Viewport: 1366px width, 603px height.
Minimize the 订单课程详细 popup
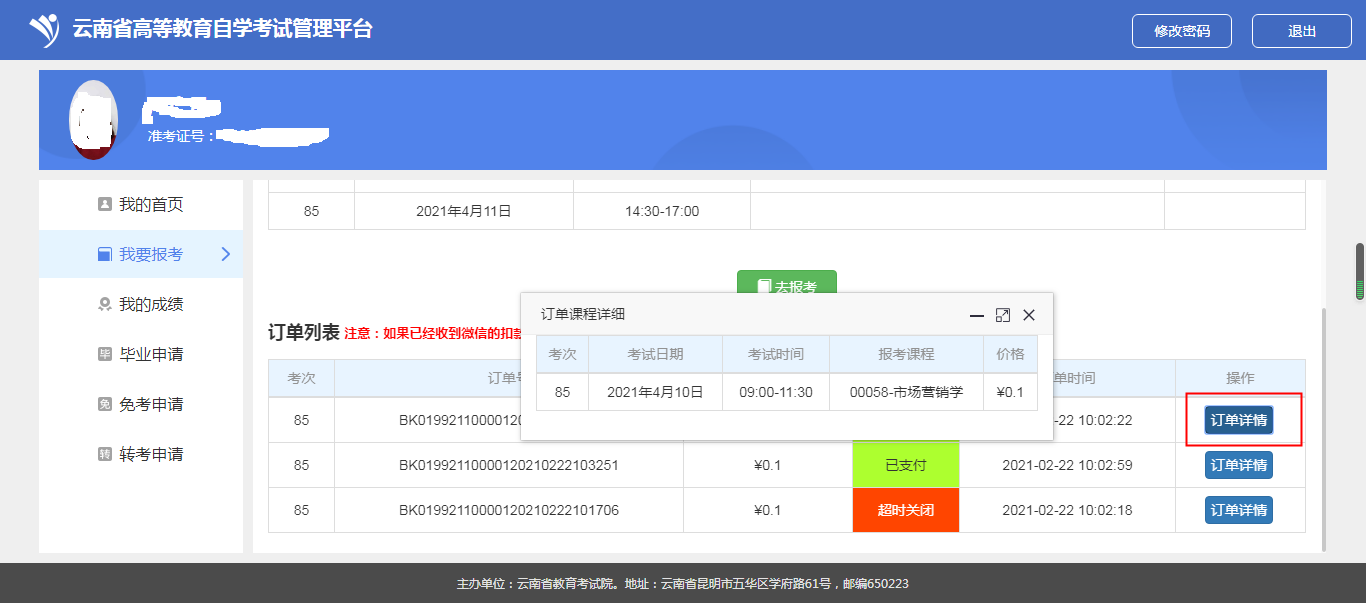tap(977, 315)
